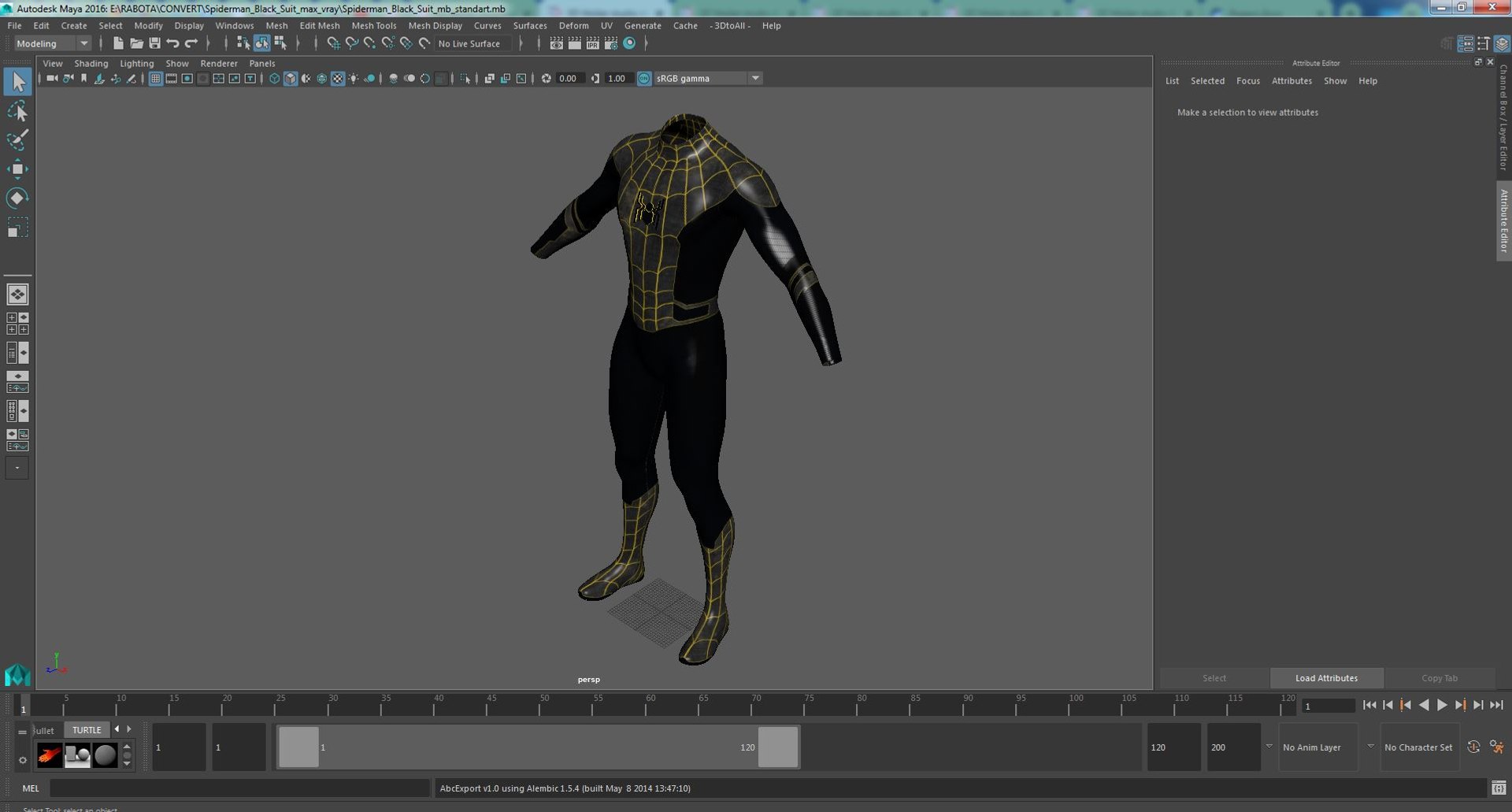Open the Modeling menu set dropdown
Image resolution: width=1512 pixels, height=812 pixels.
[53, 43]
